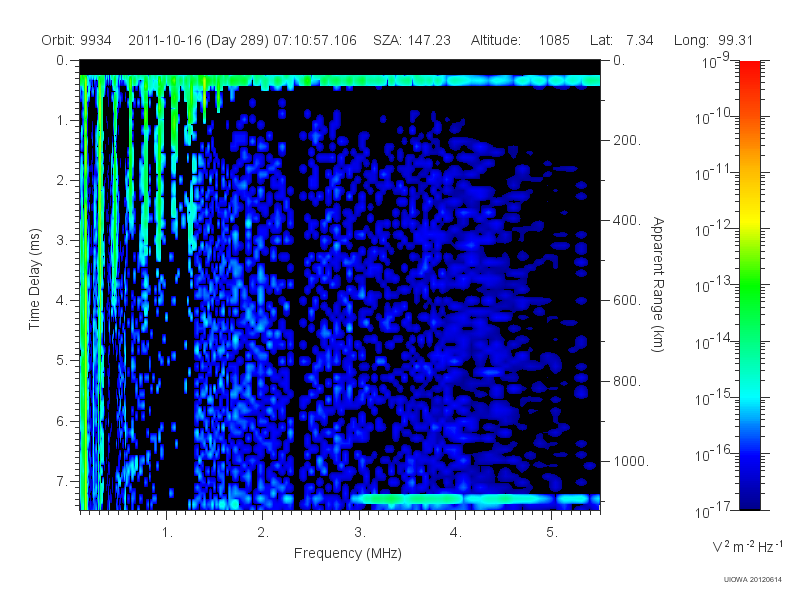The image size is (800, 600).
Task: Click the '0.' tick on time delay axis
Action: (62, 60)
